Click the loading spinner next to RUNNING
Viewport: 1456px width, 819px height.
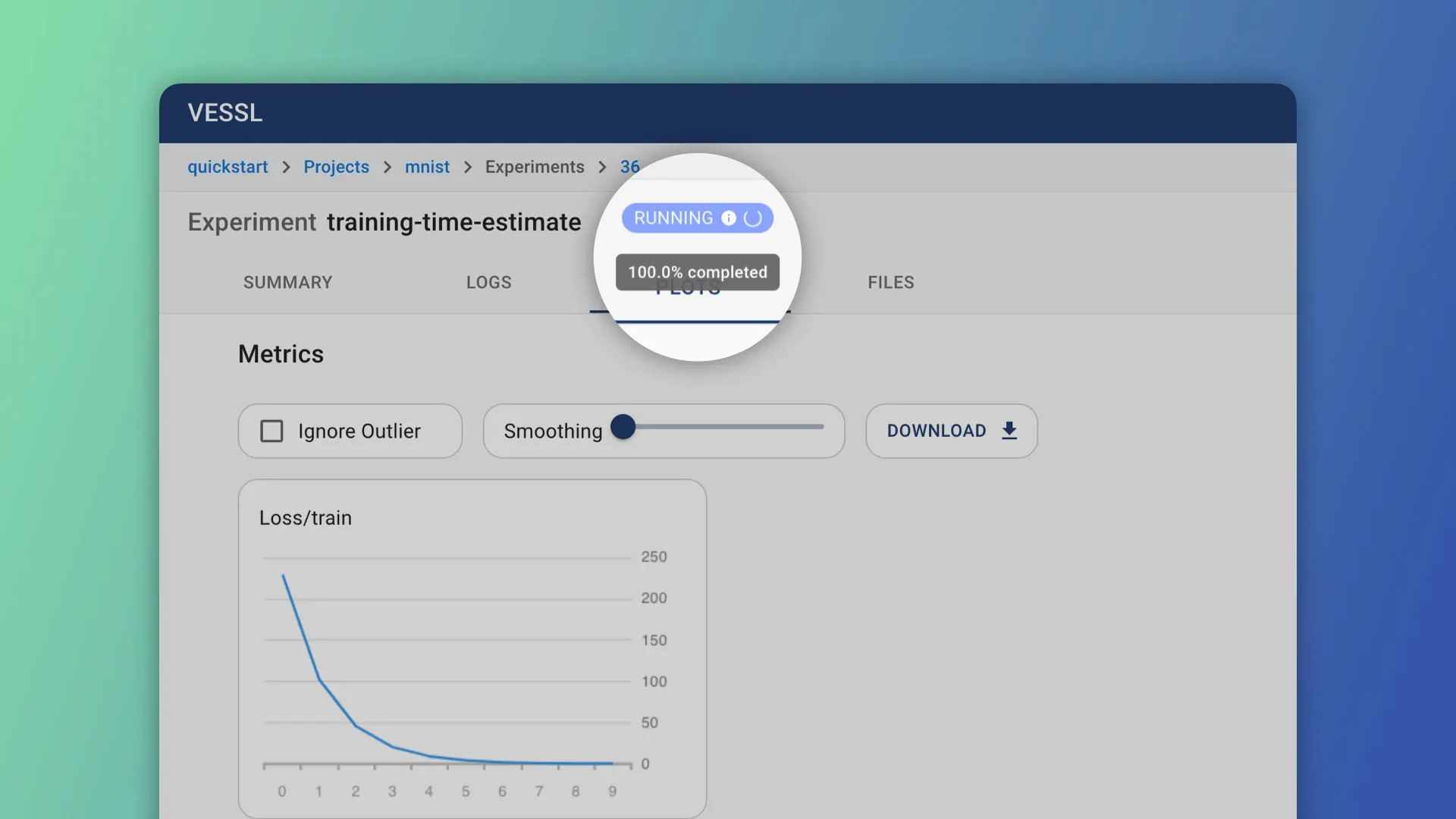tap(752, 218)
